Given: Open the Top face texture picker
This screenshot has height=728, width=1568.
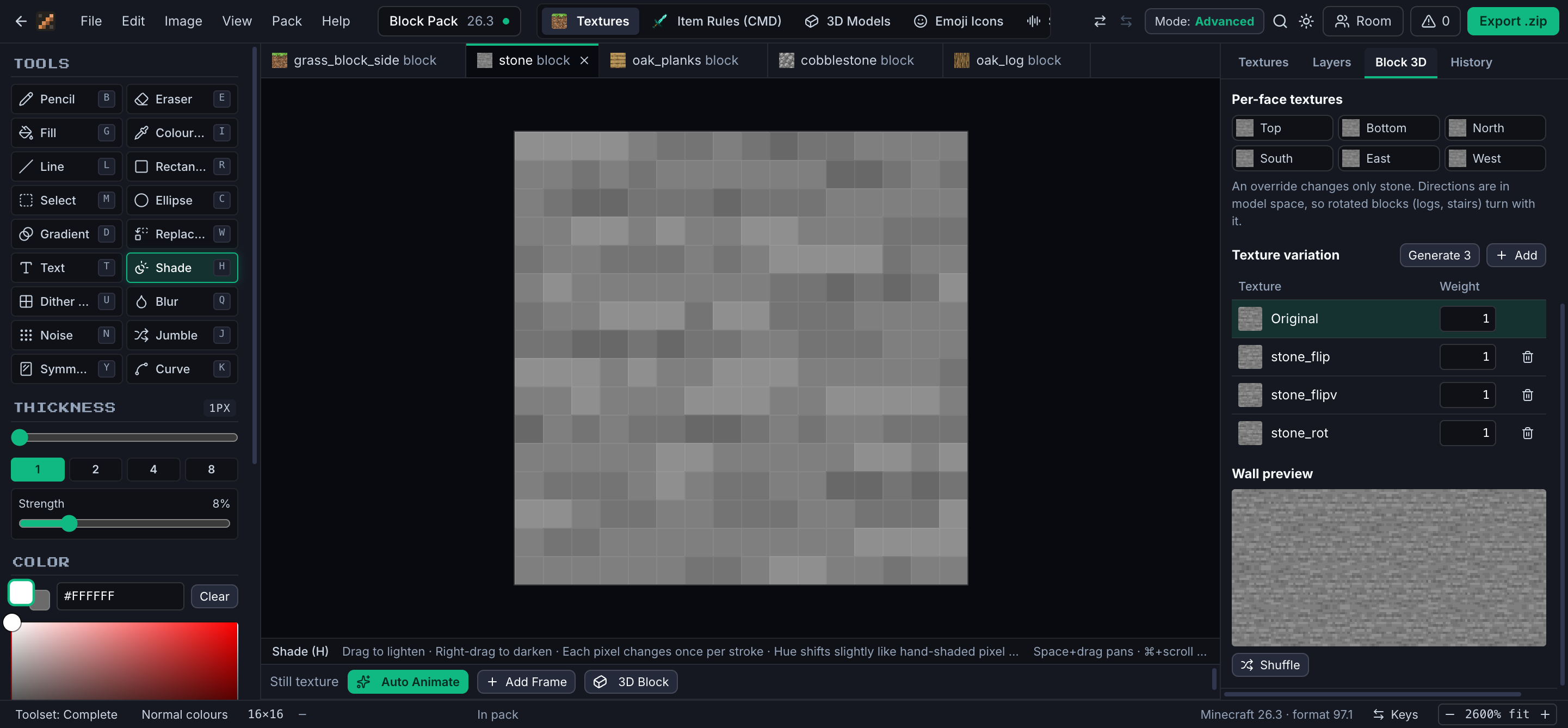Looking at the screenshot, I should pyautogui.click(x=1282, y=128).
